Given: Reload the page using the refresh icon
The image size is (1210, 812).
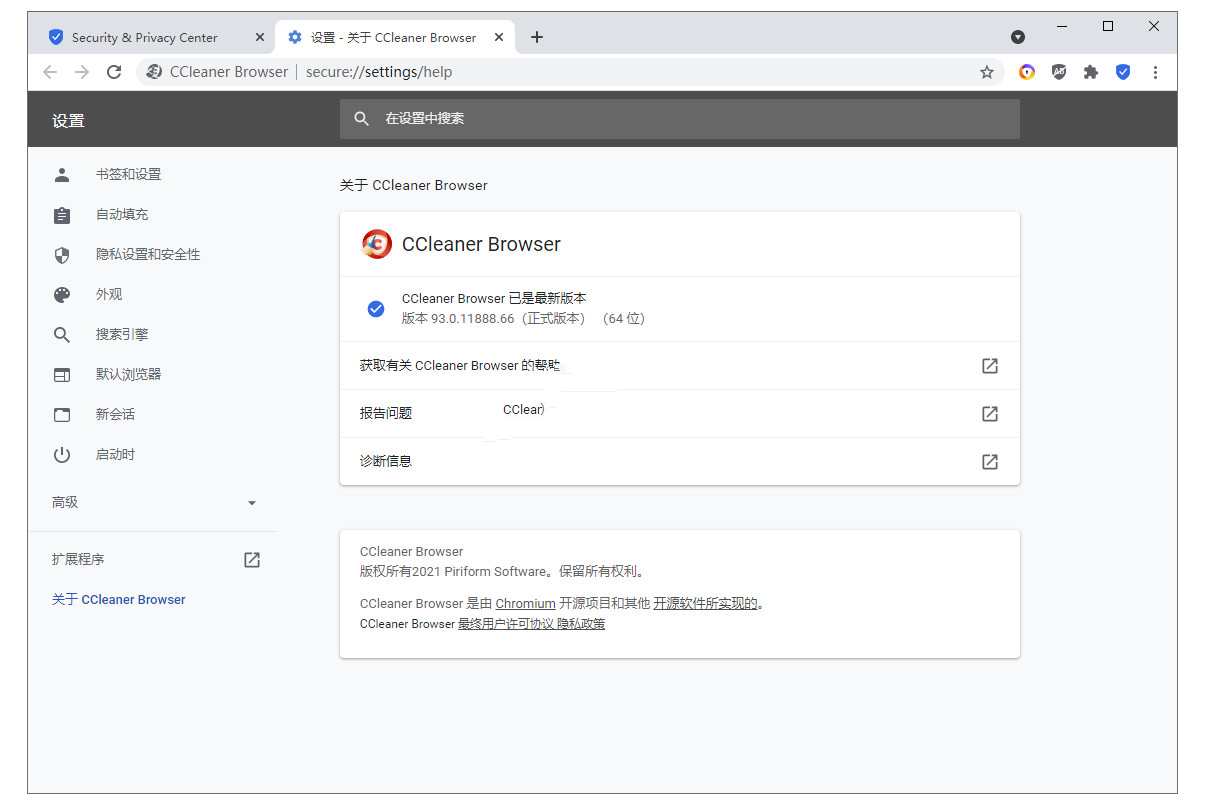Looking at the screenshot, I should [114, 72].
